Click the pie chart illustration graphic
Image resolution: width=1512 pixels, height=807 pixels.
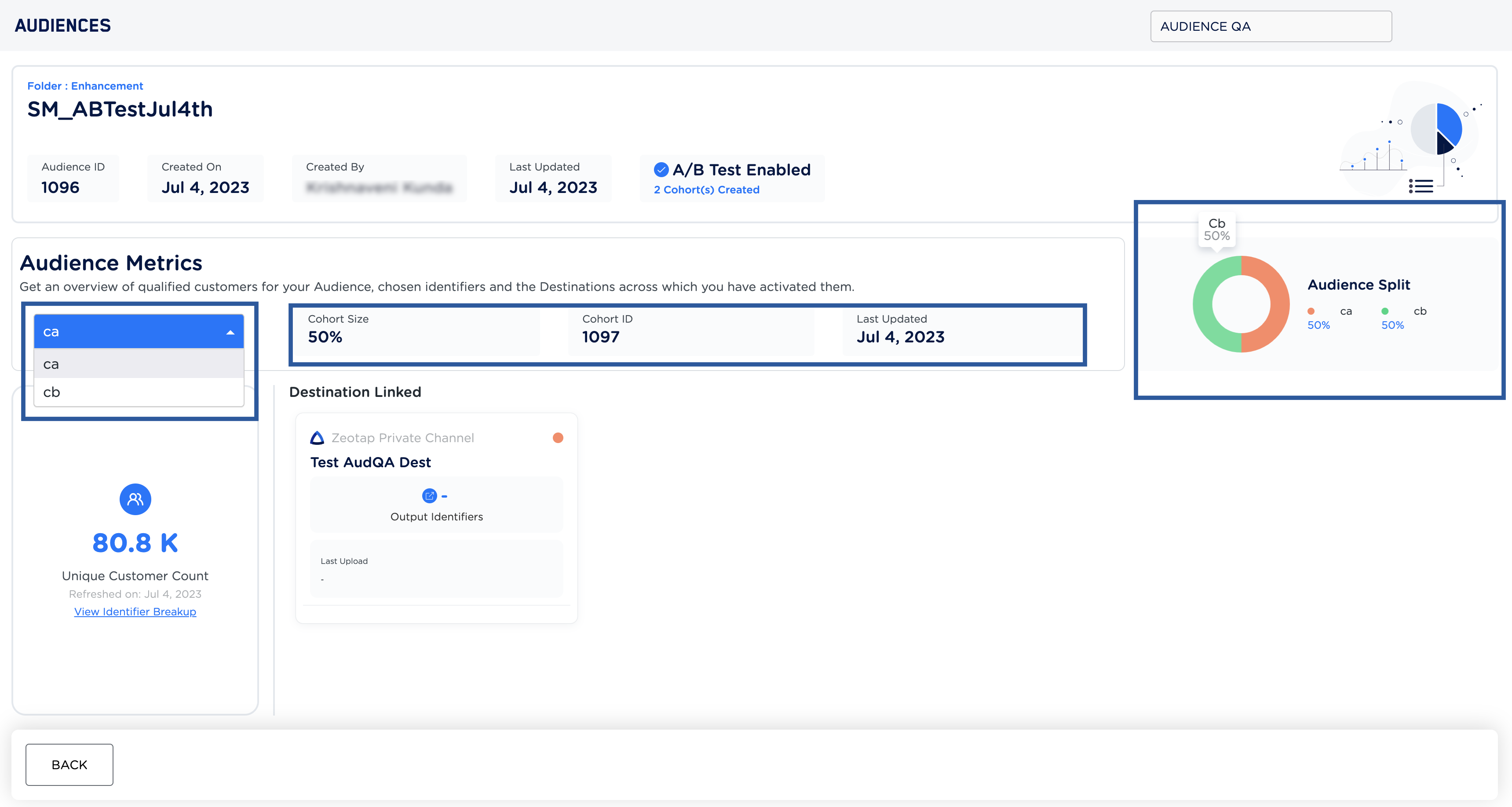[x=1437, y=129]
